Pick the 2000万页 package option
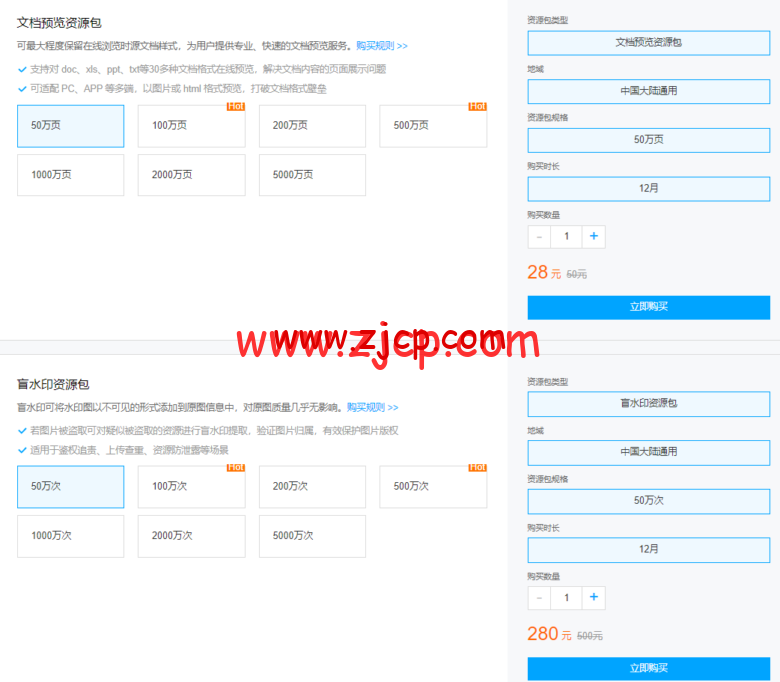 click(x=192, y=175)
